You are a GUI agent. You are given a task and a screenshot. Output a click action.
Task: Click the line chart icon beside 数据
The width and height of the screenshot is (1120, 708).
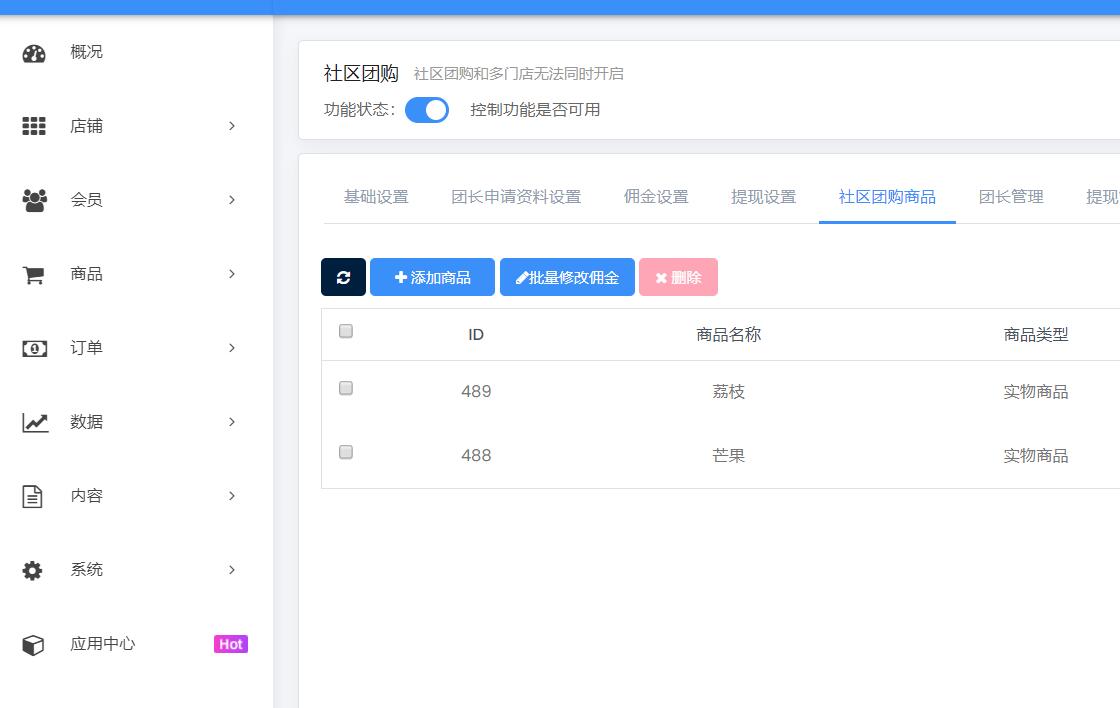coord(35,422)
